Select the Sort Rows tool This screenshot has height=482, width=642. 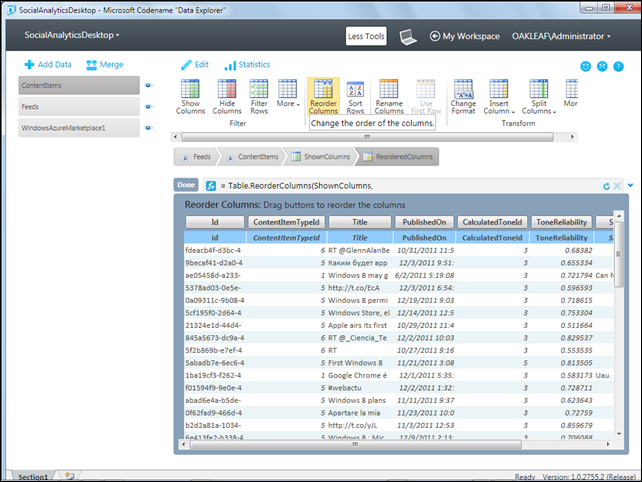coord(355,89)
